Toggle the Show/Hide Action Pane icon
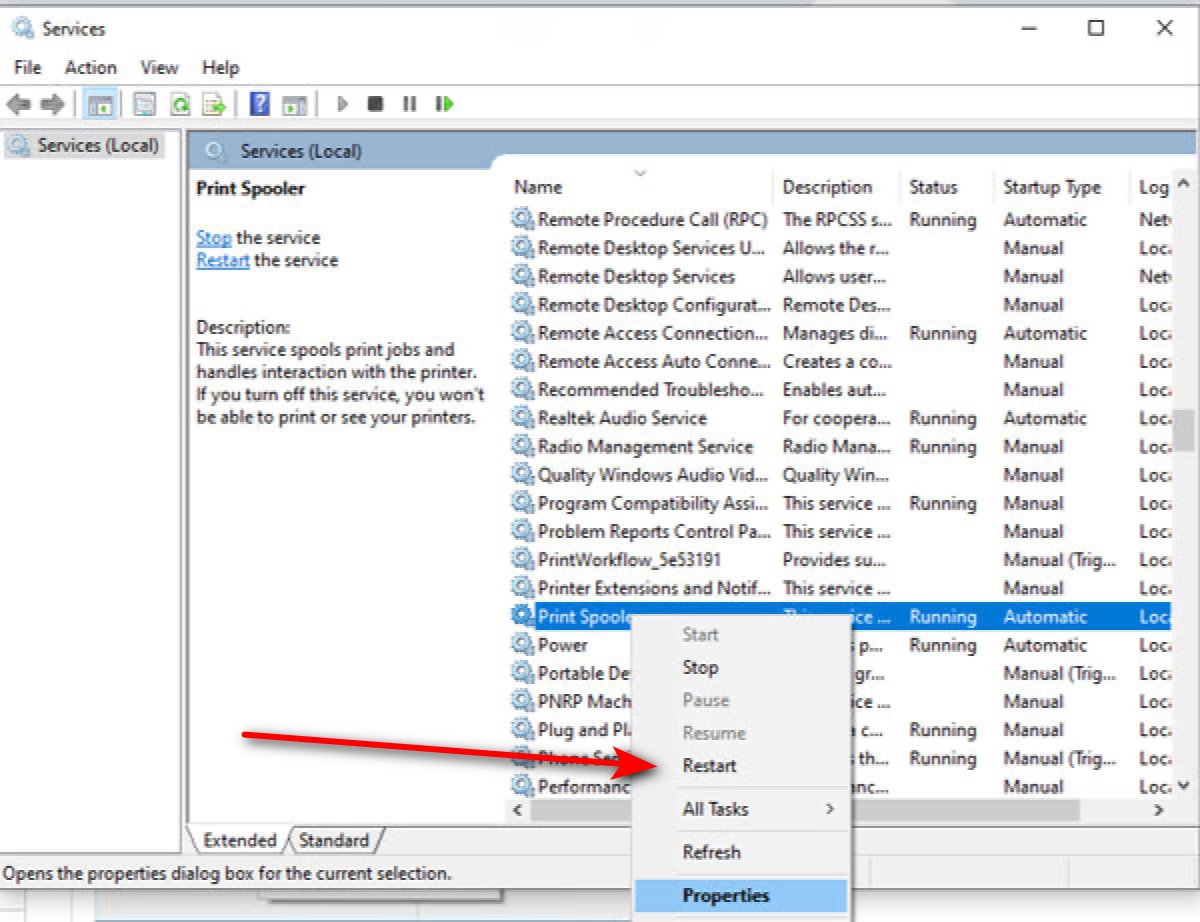The image size is (1200, 922). click(293, 104)
